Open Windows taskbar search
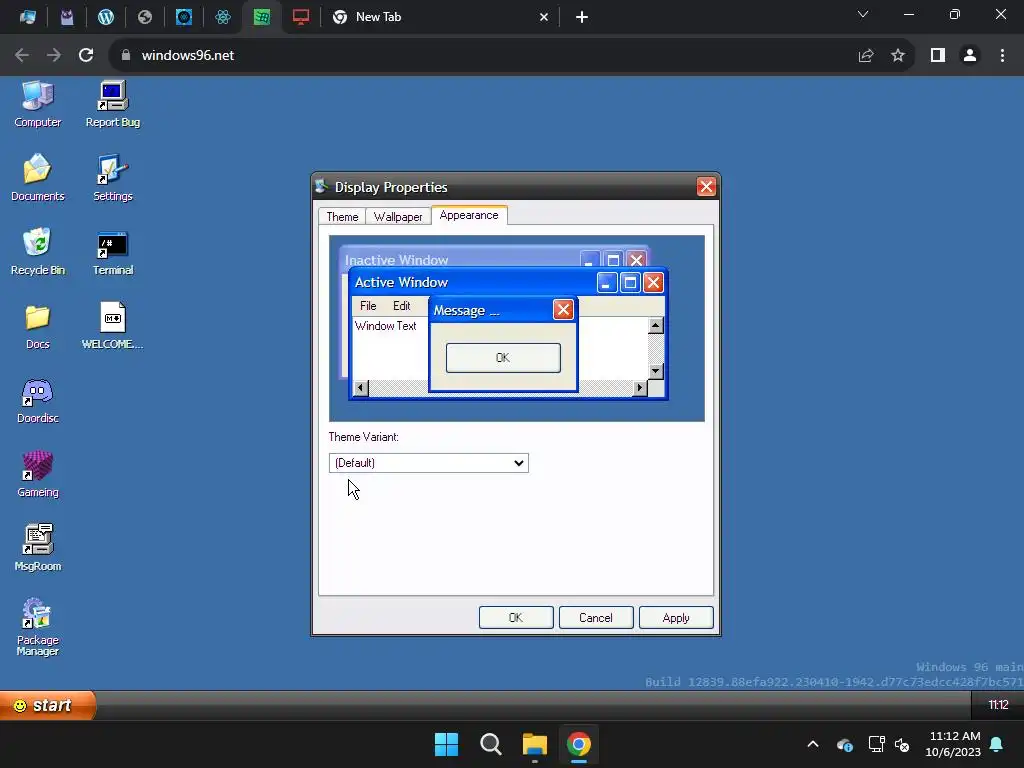 pyautogui.click(x=490, y=744)
